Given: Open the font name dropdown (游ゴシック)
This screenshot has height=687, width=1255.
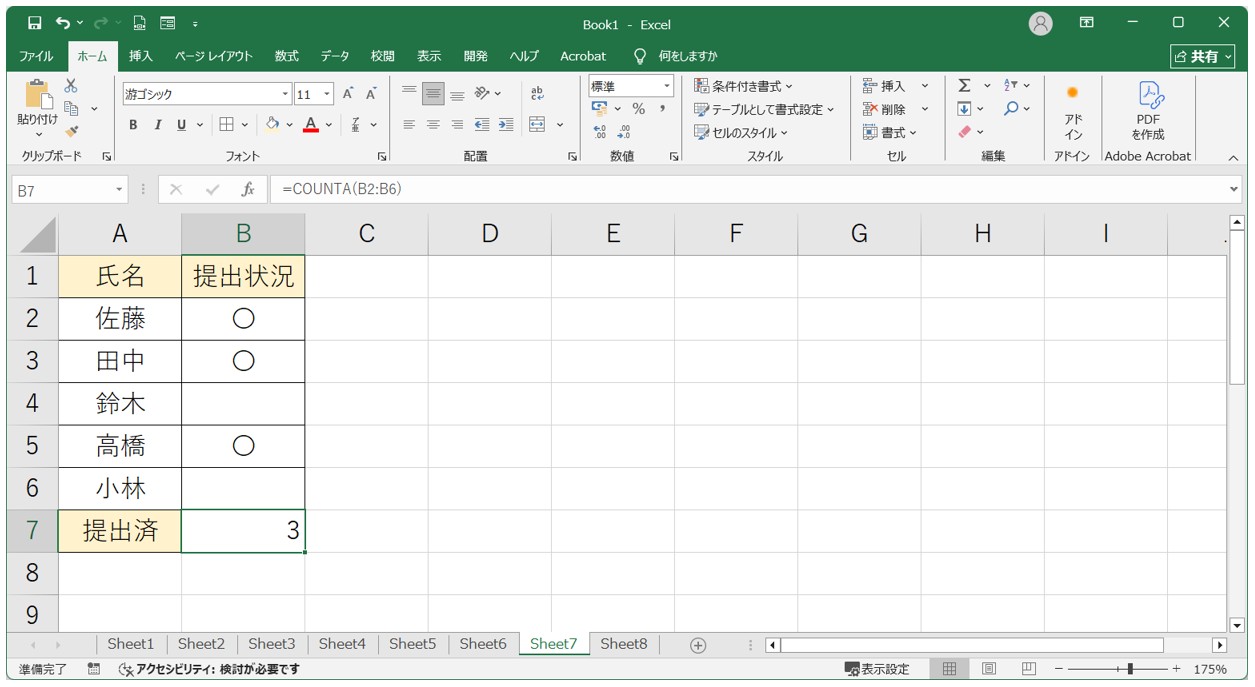Looking at the screenshot, I should [285, 95].
